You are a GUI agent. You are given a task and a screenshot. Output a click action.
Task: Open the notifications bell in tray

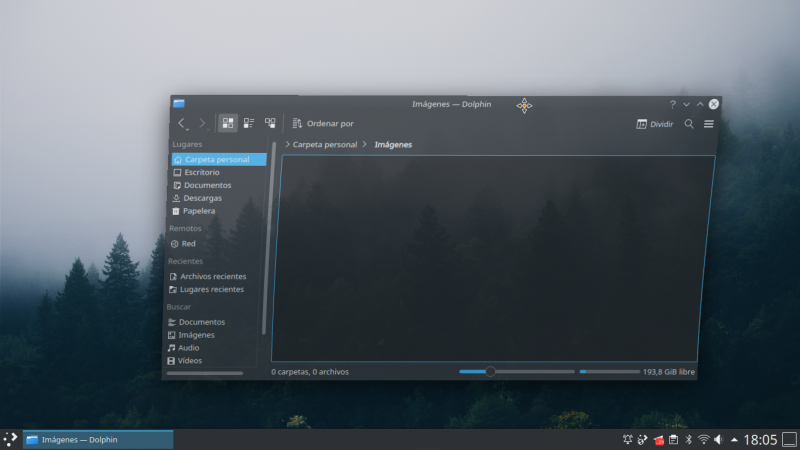628,440
